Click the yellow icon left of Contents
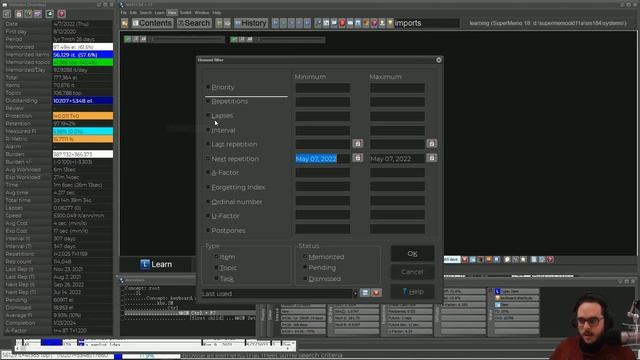The image size is (640, 360). click(125, 23)
